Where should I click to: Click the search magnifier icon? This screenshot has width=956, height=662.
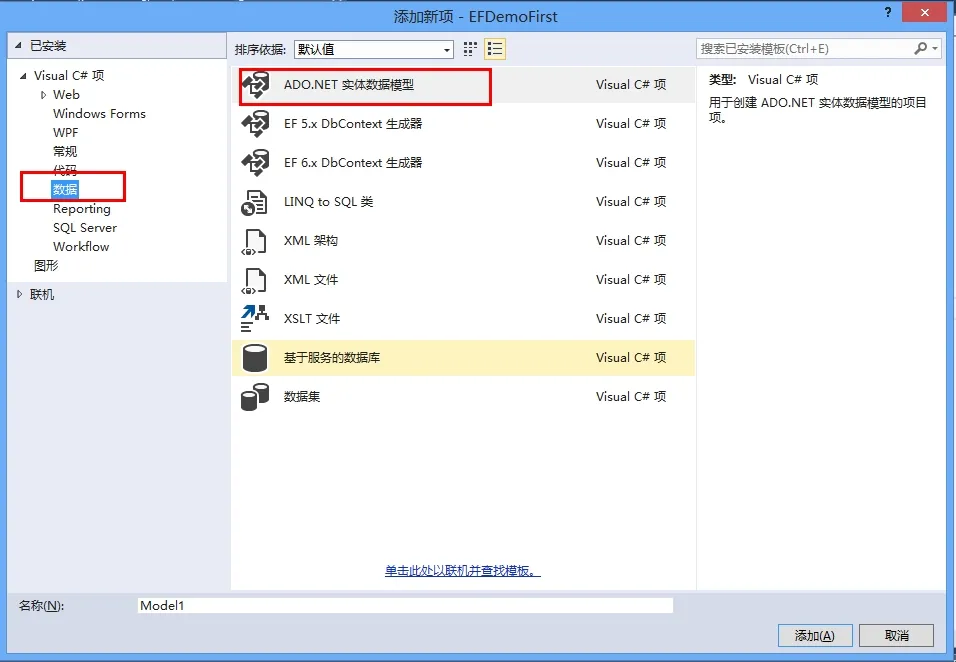click(x=921, y=48)
